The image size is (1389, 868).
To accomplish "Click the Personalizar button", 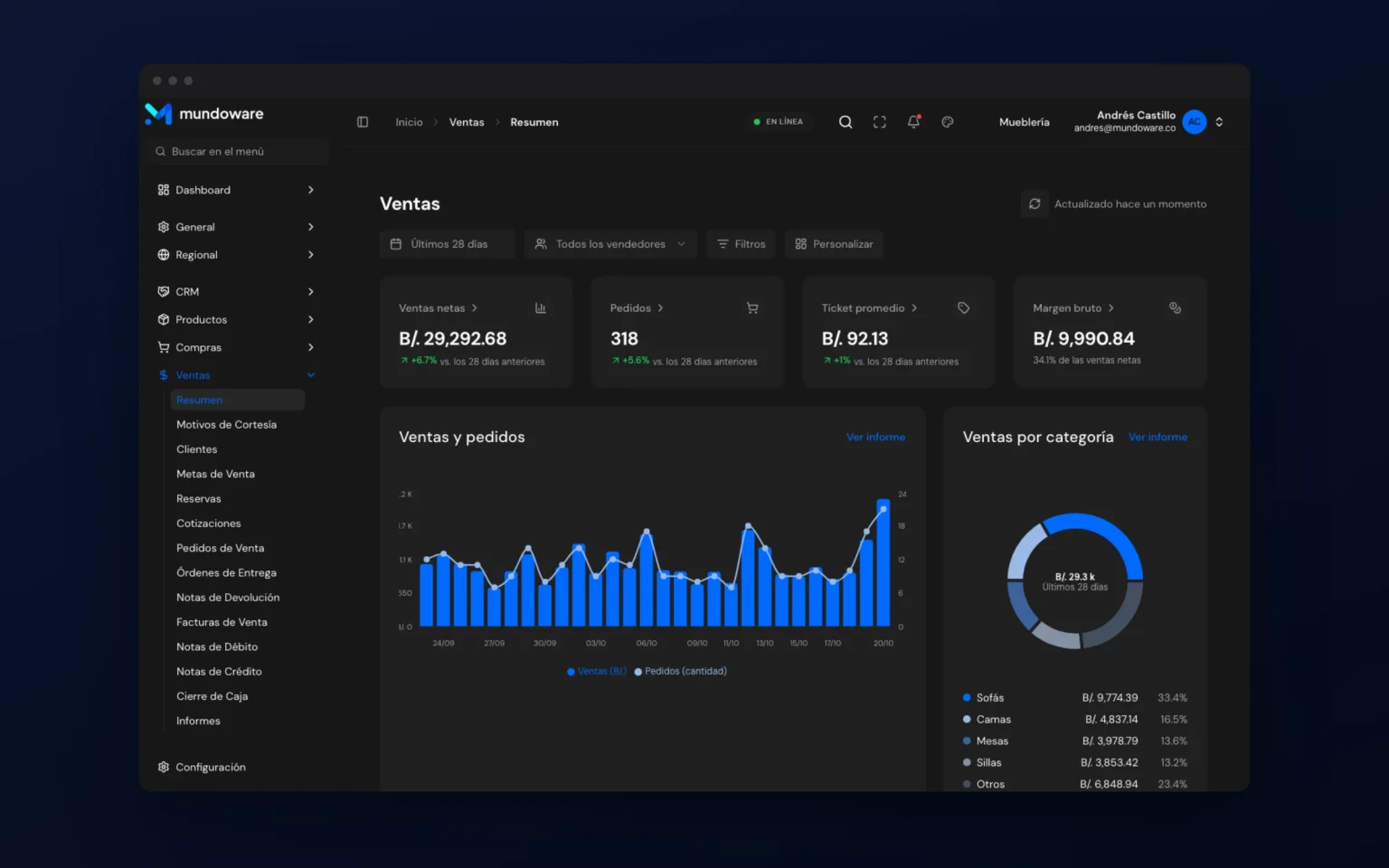I will tap(835, 244).
